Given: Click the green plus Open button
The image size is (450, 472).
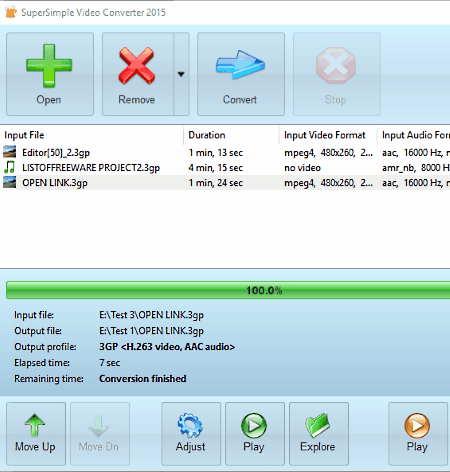Looking at the screenshot, I should pyautogui.click(x=50, y=74).
